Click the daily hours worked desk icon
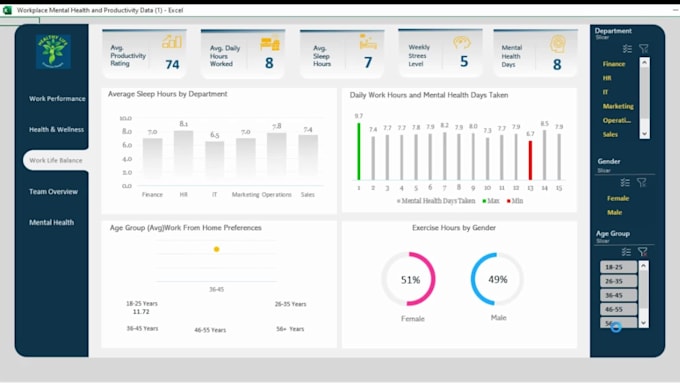This screenshot has height=383, width=680. (270, 43)
